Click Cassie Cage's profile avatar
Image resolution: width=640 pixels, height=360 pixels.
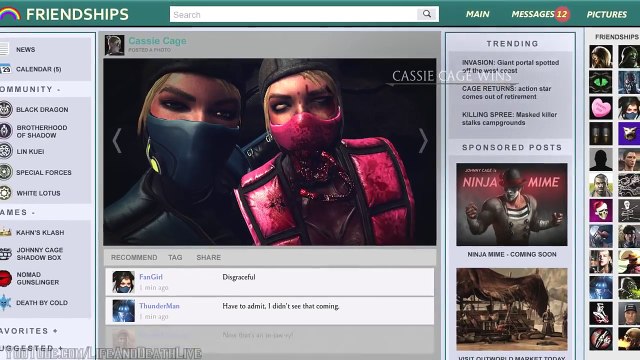pos(114,45)
